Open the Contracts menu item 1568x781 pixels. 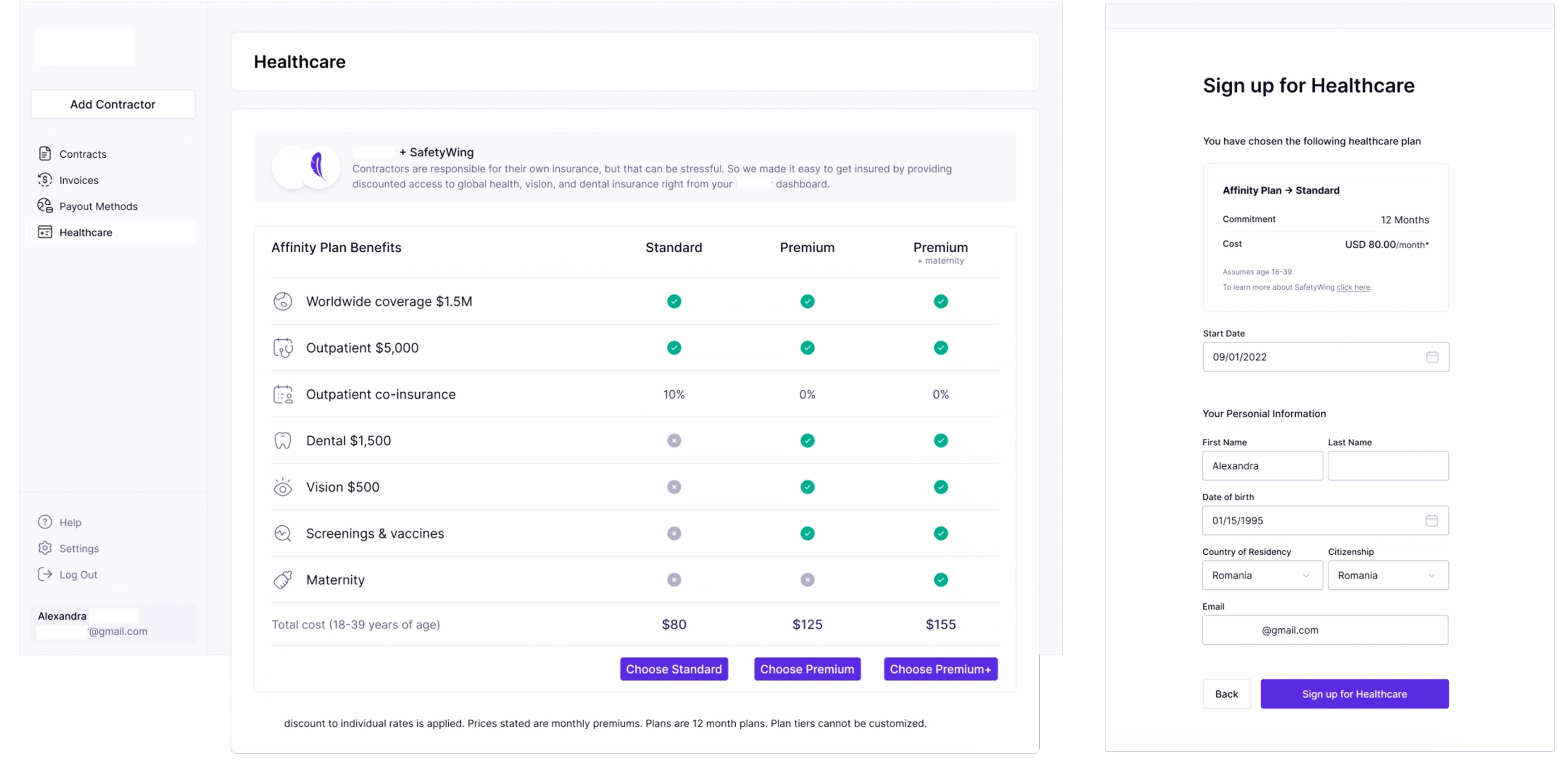[x=113, y=153]
